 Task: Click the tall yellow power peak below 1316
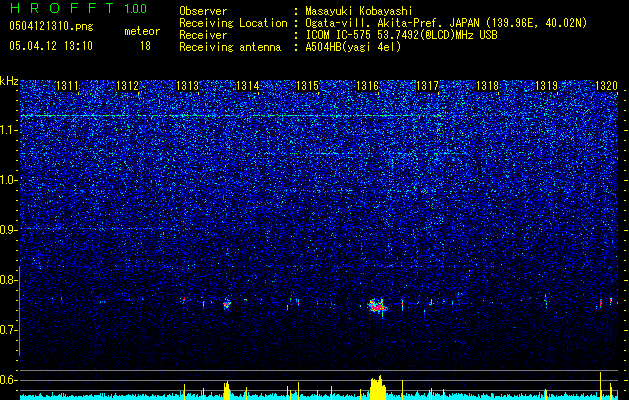pos(377,388)
